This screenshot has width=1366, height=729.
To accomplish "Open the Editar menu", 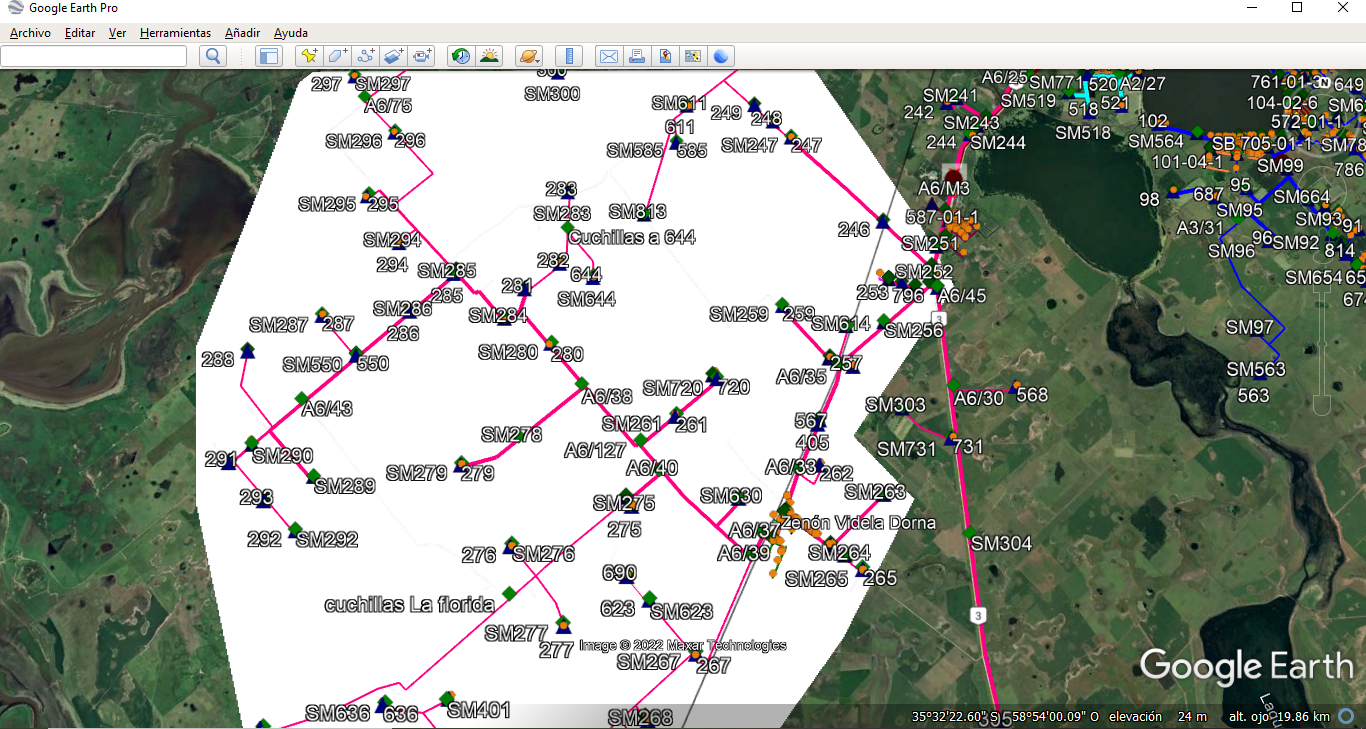I will click(80, 33).
